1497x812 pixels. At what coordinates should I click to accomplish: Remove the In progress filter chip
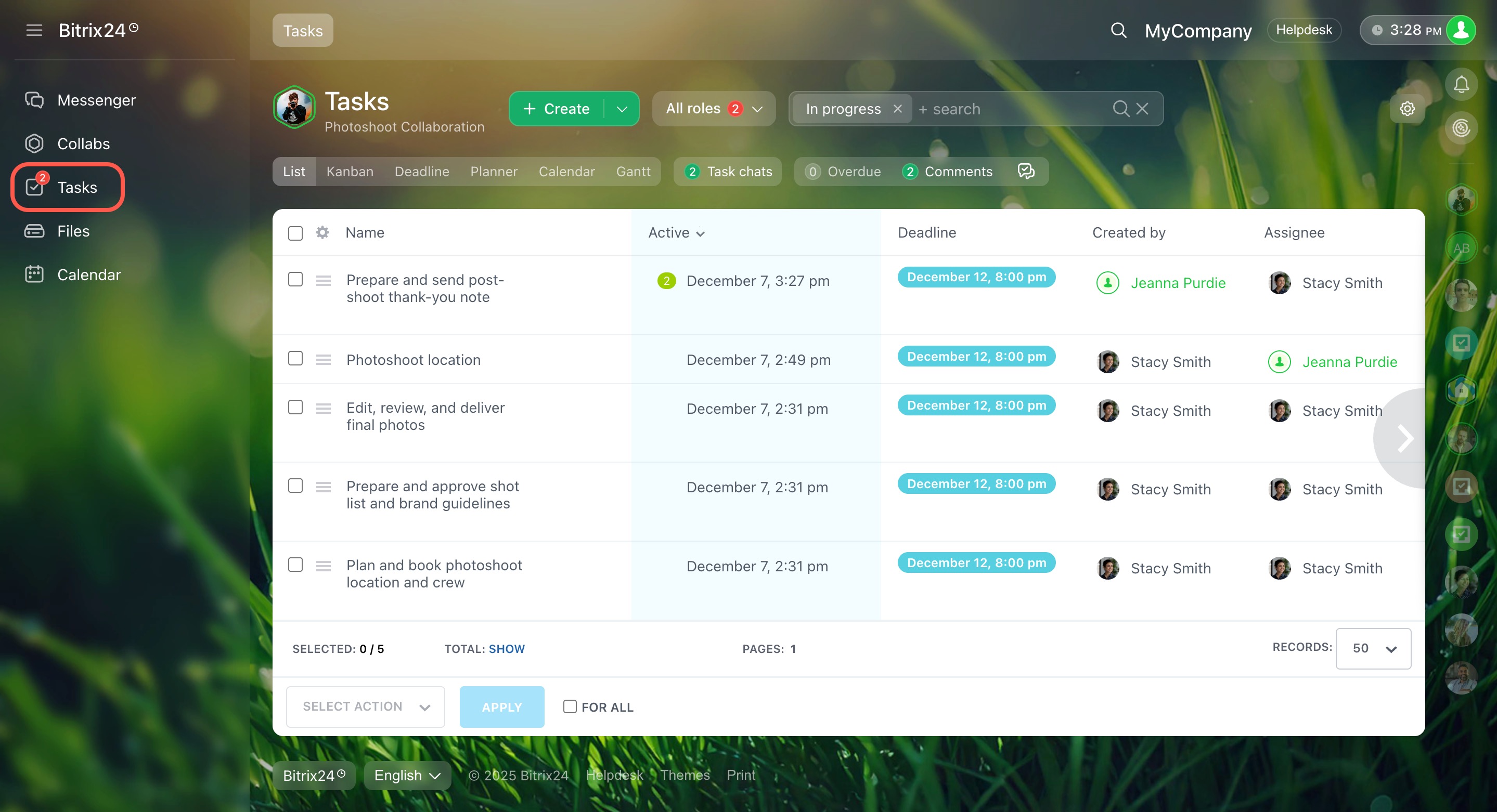click(897, 109)
